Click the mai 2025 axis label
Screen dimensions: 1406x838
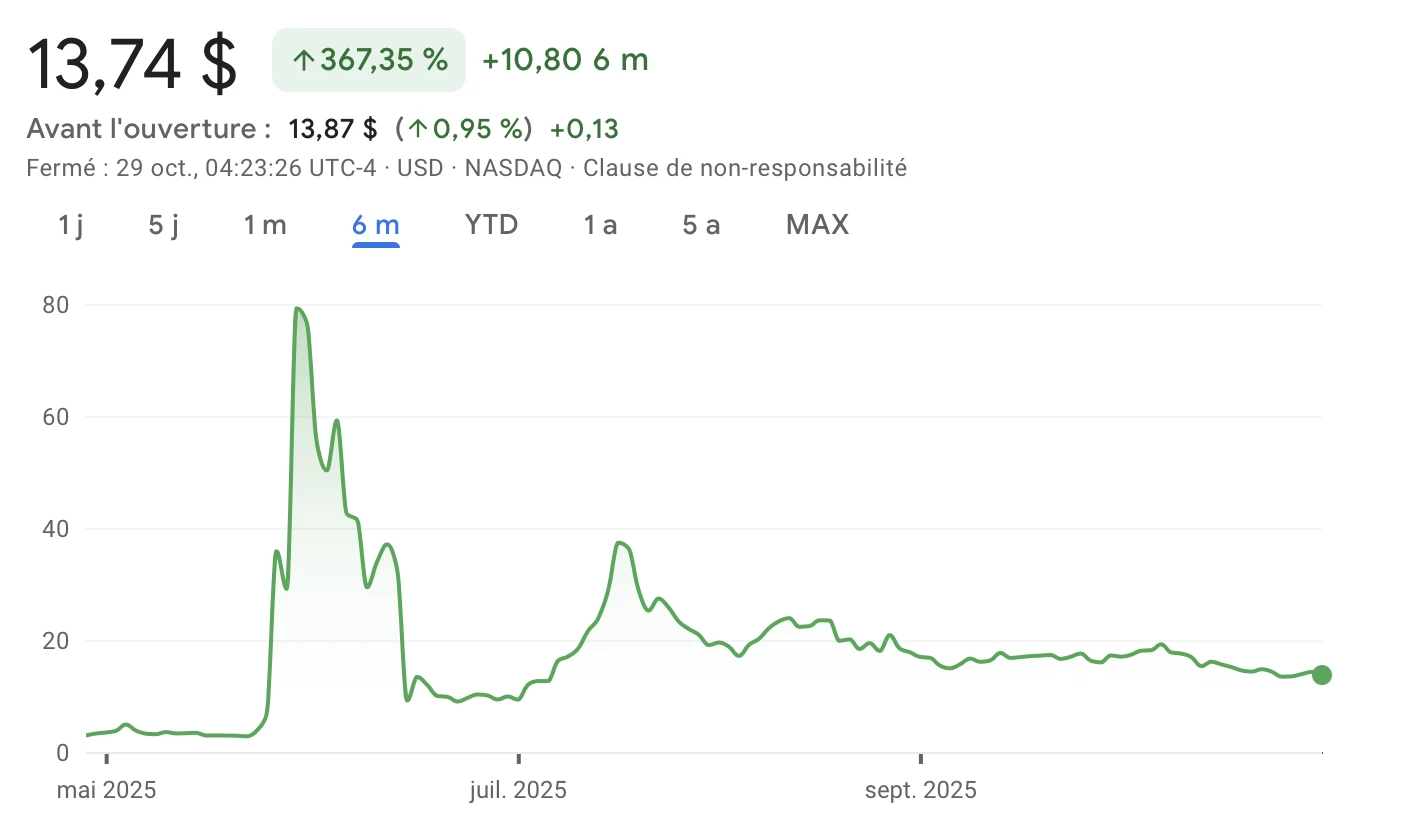click(x=106, y=789)
